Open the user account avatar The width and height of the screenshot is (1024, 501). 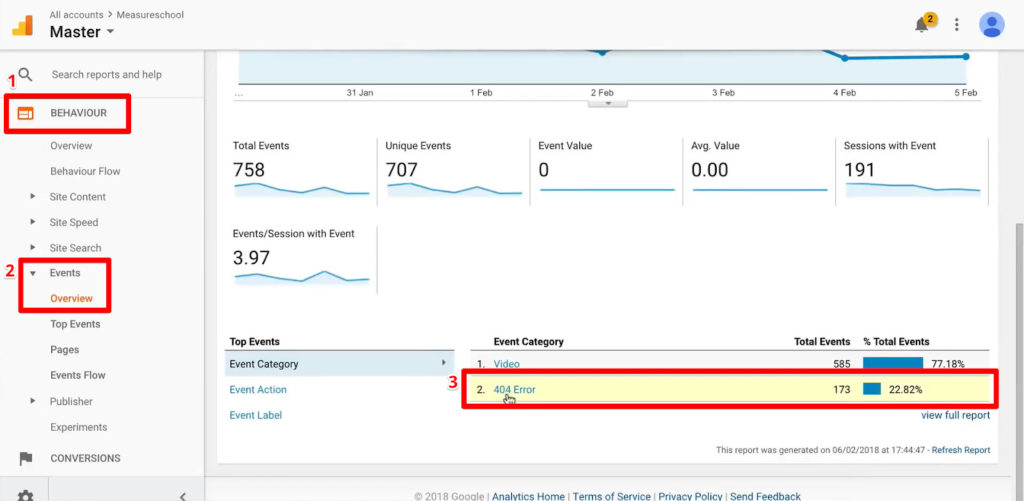pos(991,25)
